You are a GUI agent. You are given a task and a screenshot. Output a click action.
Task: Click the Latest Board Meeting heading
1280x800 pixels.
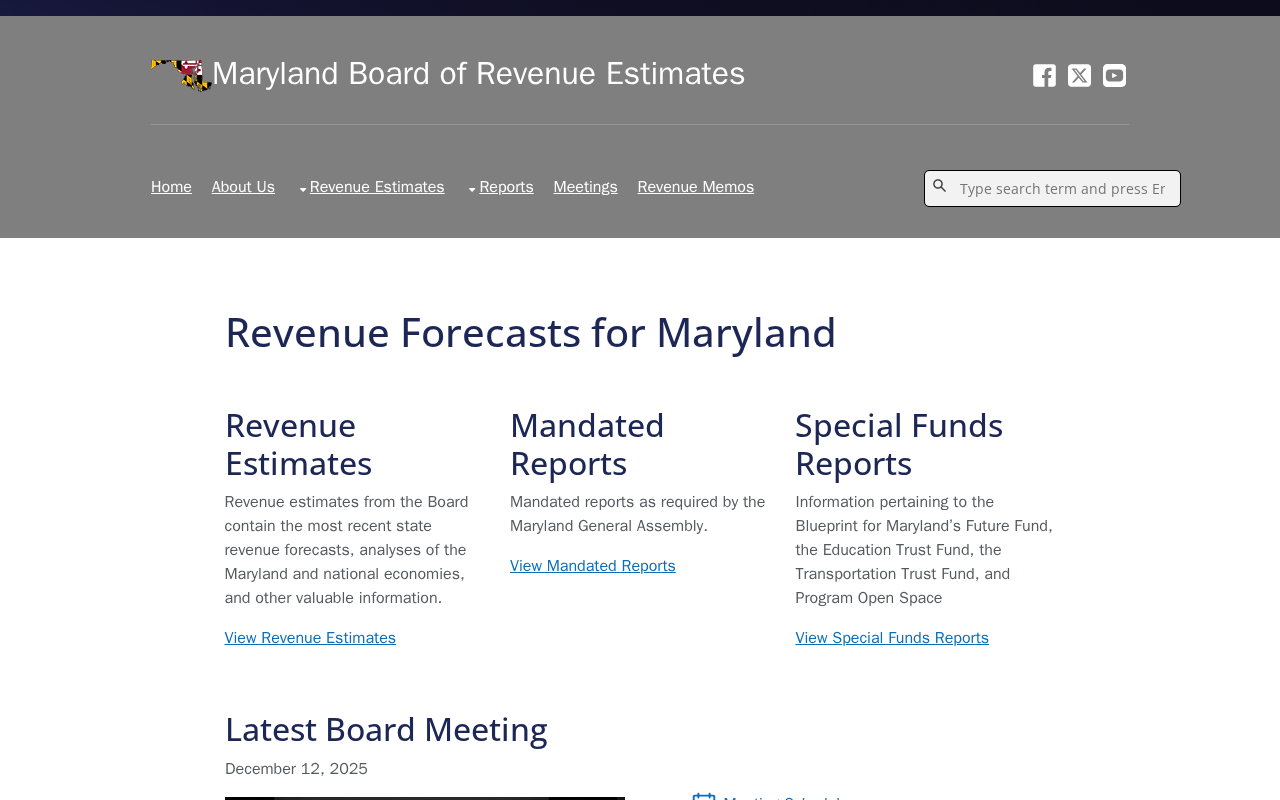(x=386, y=730)
